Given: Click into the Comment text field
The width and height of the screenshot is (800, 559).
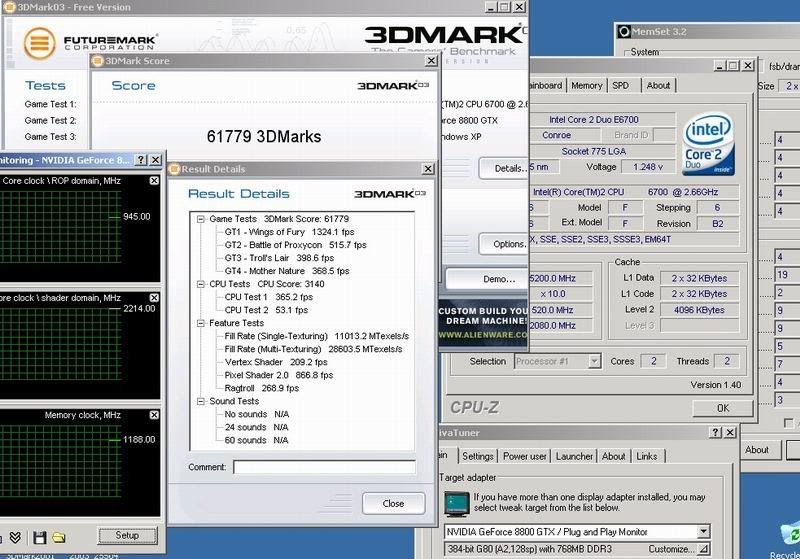Looking at the screenshot, I should tap(324, 467).
